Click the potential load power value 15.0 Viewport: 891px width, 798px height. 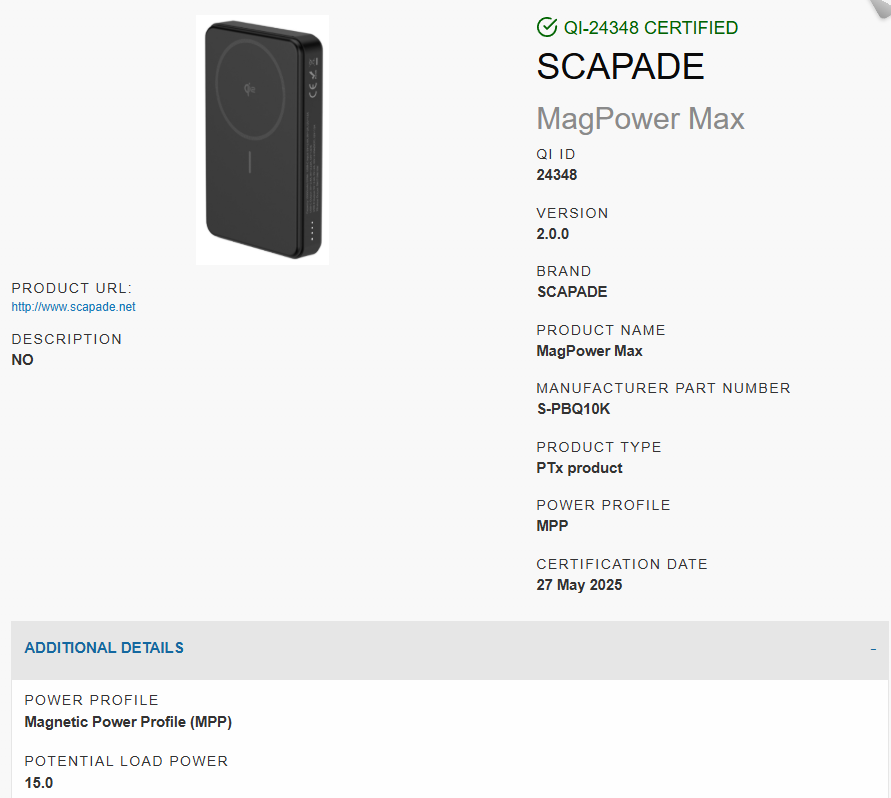pos(39,783)
